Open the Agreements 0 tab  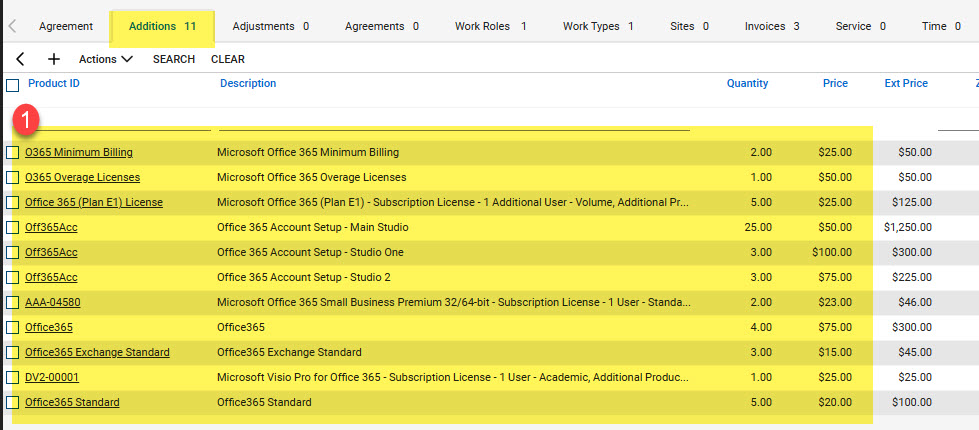pos(381,26)
